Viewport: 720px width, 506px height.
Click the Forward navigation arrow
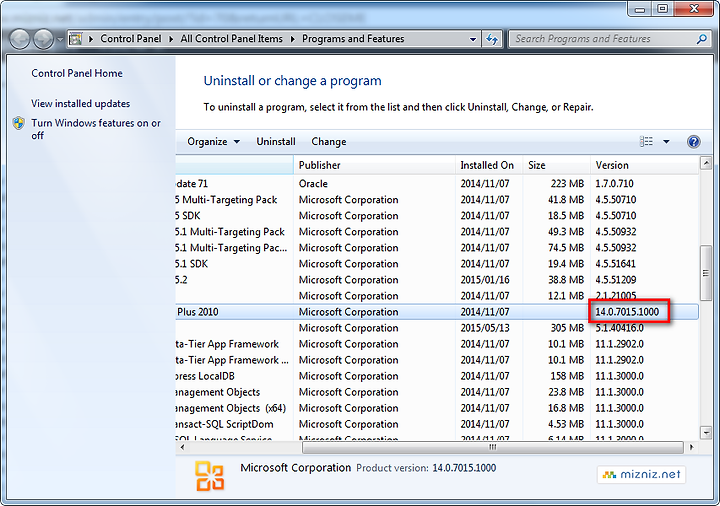(44, 39)
